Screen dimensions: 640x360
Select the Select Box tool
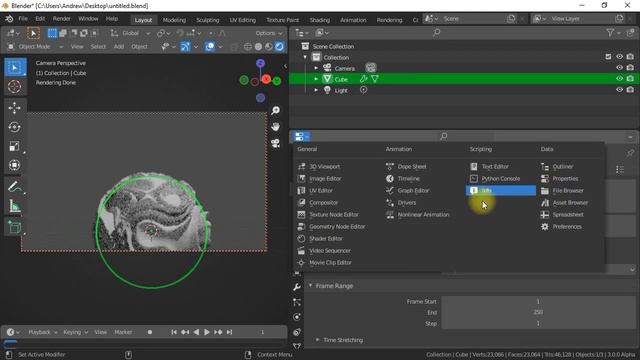pos(15,67)
